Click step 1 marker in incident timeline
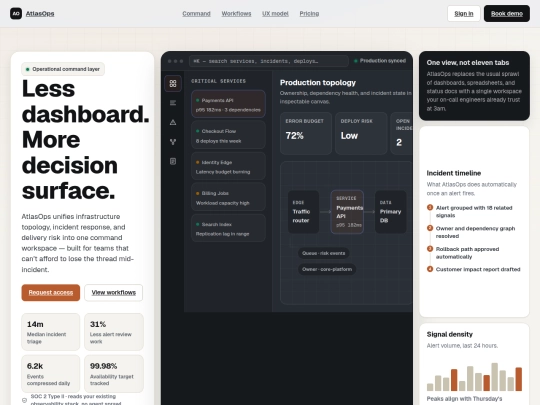The image size is (540, 405). click(430, 207)
